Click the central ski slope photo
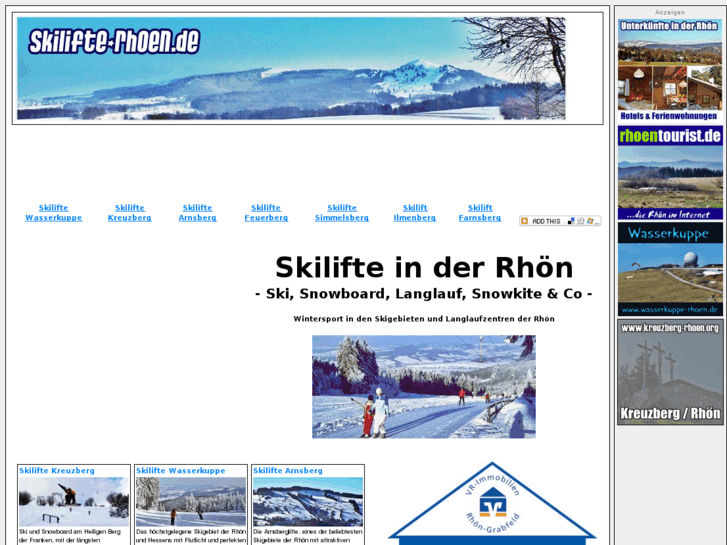Viewport: 727px width, 545px height. (x=424, y=387)
